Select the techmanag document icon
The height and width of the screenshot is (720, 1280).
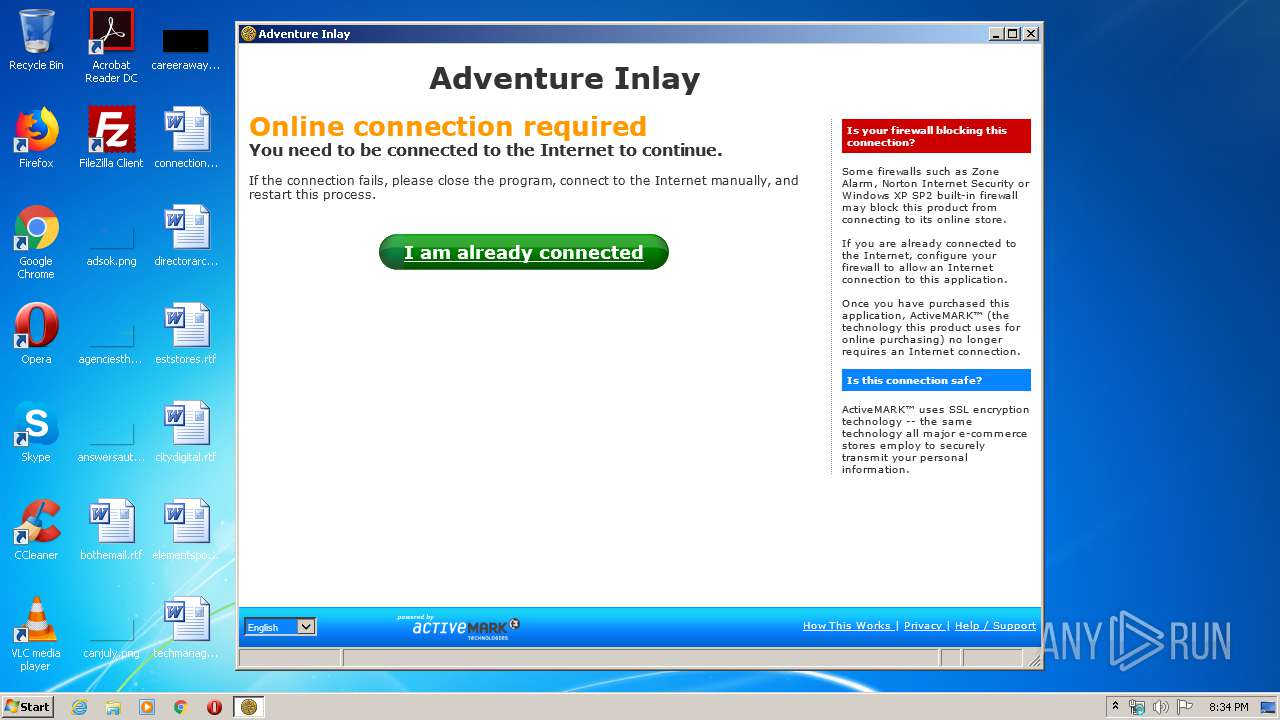click(x=186, y=628)
